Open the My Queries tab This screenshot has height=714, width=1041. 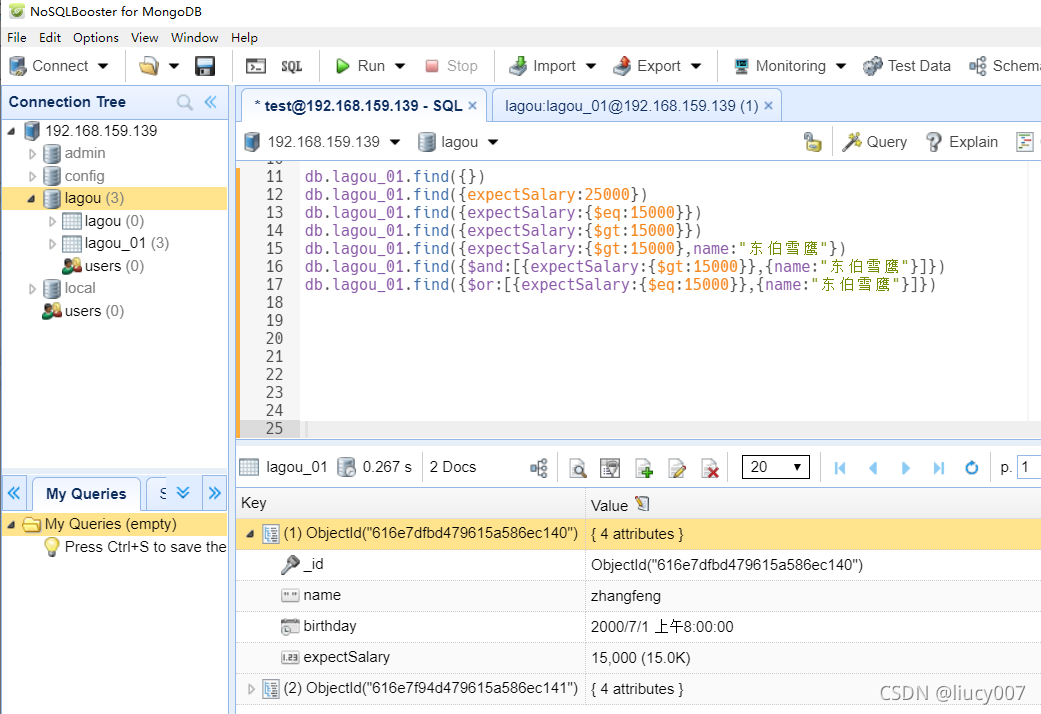pyautogui.click(x=86, y=493)
